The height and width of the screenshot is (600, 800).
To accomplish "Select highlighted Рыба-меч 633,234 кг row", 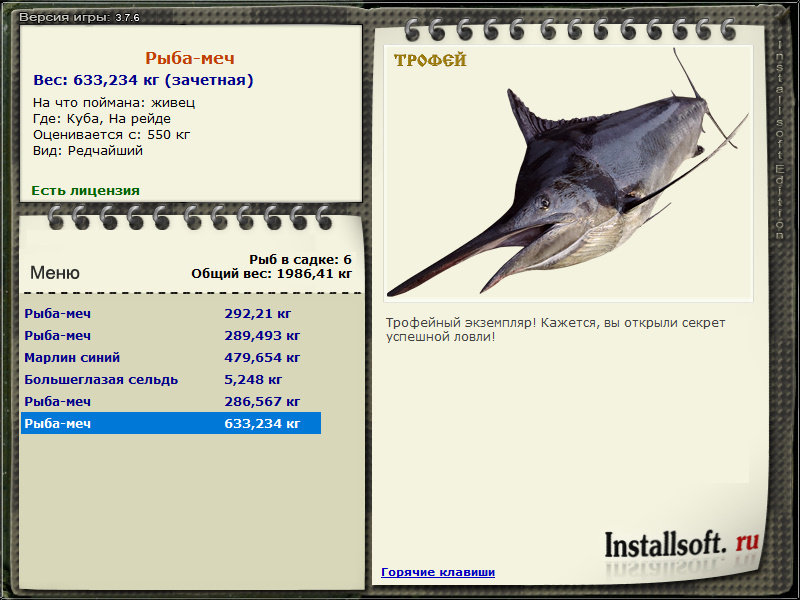I will 171,423.
